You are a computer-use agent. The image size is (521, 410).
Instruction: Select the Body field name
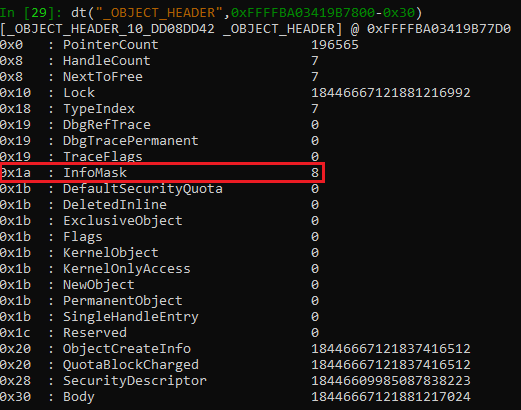pos(79,397)
